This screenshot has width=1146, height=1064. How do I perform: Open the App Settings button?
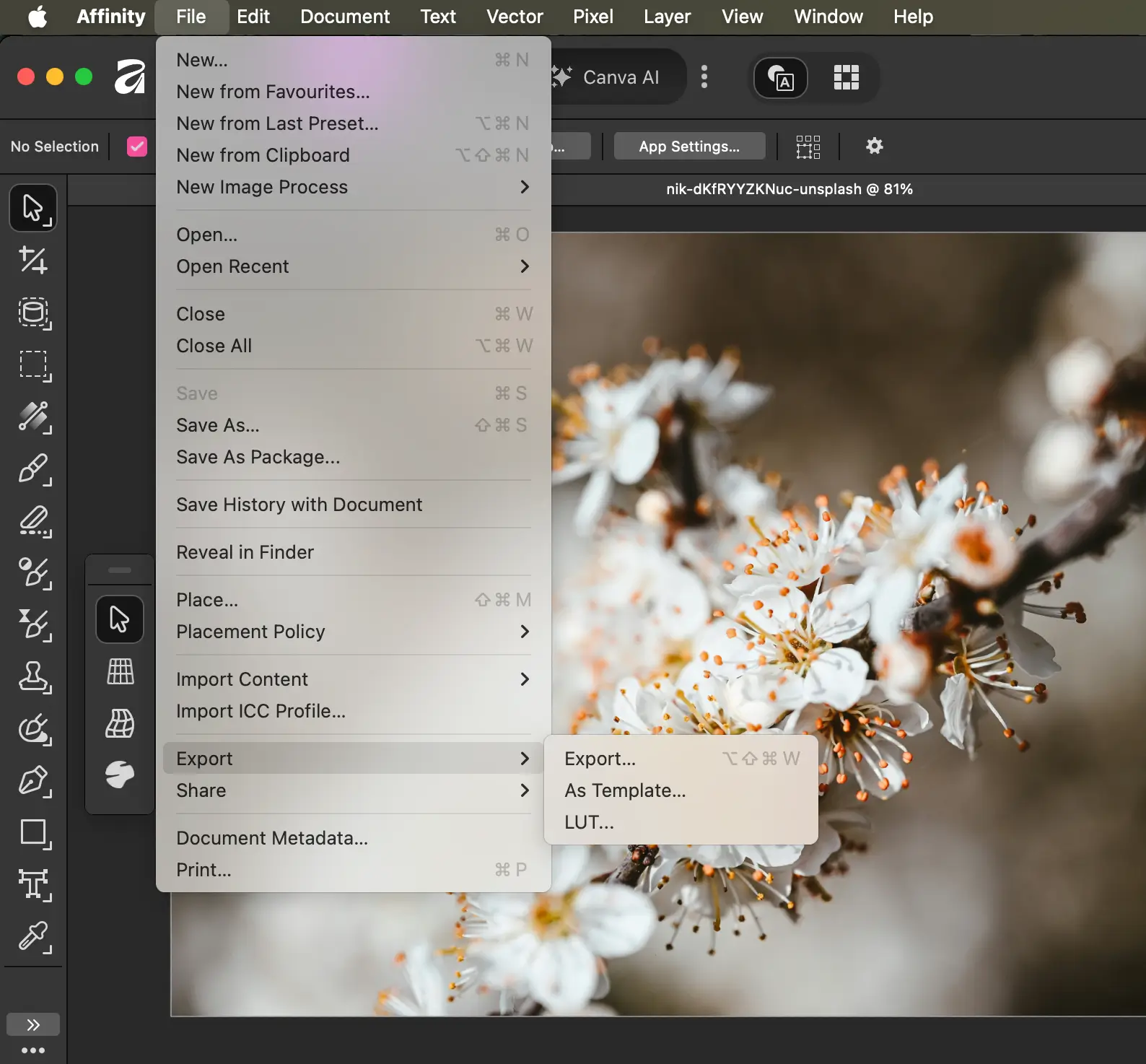[689, 147]
